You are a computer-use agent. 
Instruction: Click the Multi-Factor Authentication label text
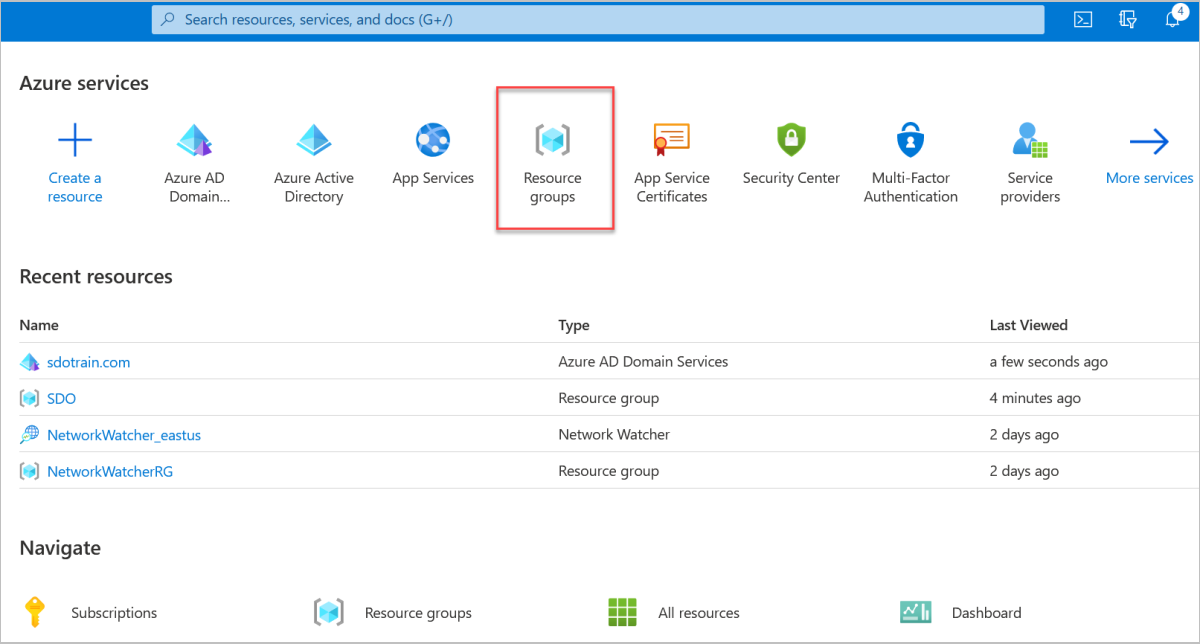[x=911, y=187]
